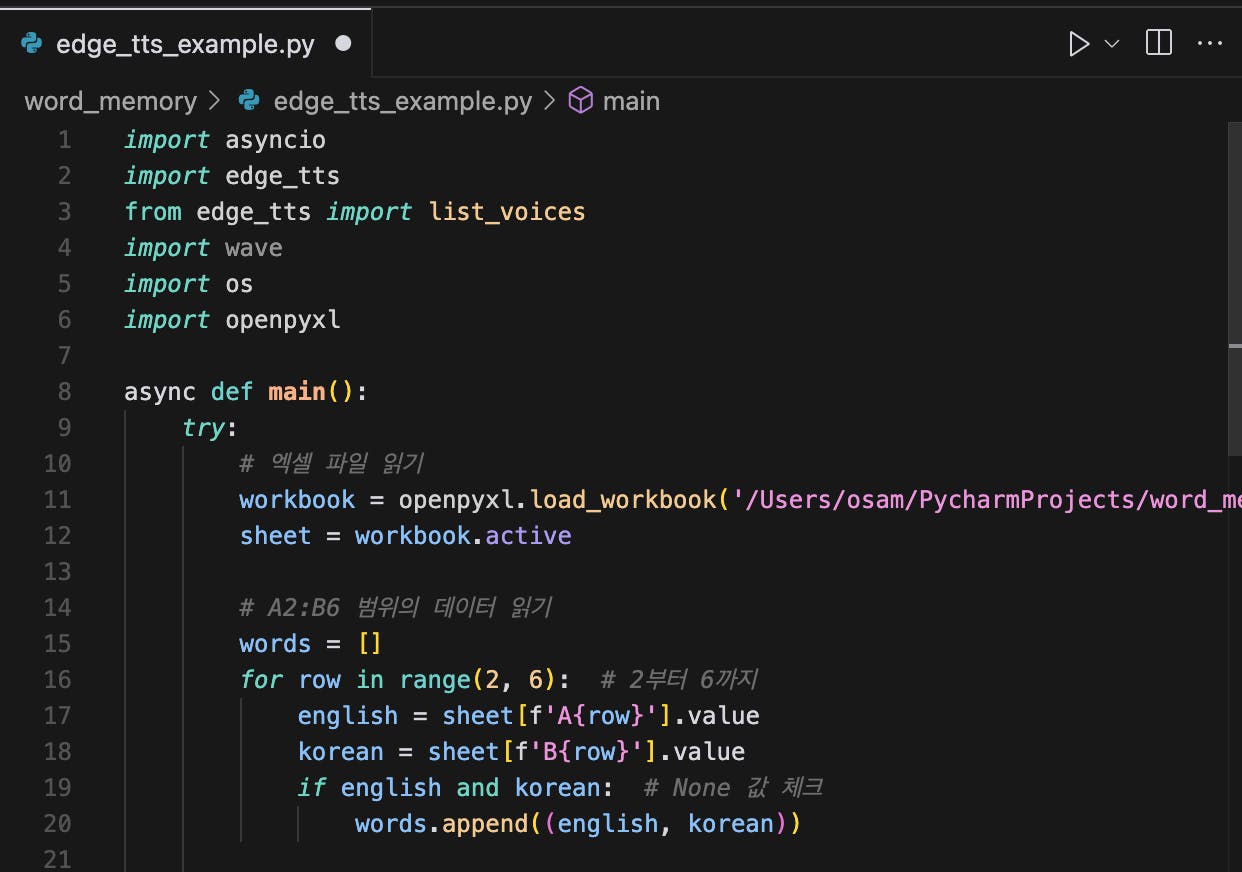Place cursor on empty line 13
This screenshot has height=872, width=1242.
[400, 571]
